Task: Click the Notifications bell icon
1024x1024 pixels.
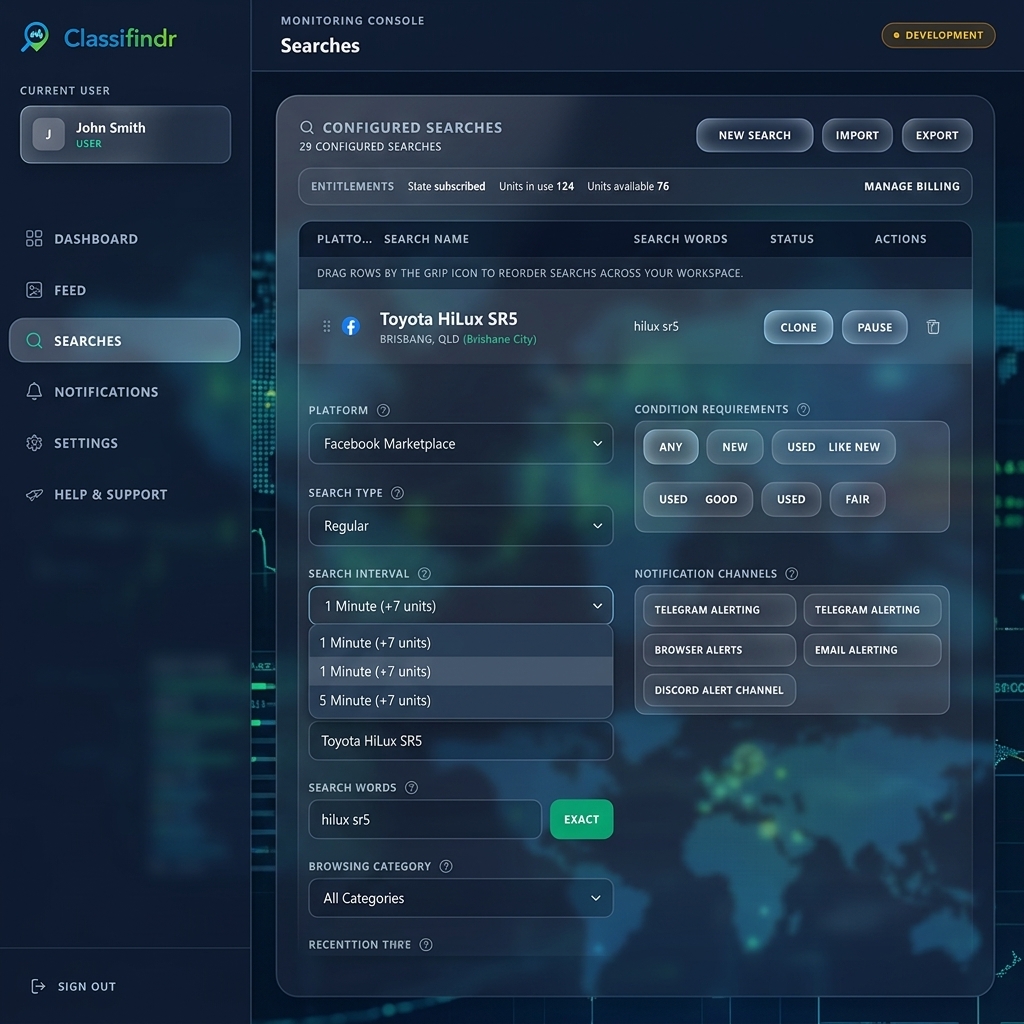Action: 34,391
